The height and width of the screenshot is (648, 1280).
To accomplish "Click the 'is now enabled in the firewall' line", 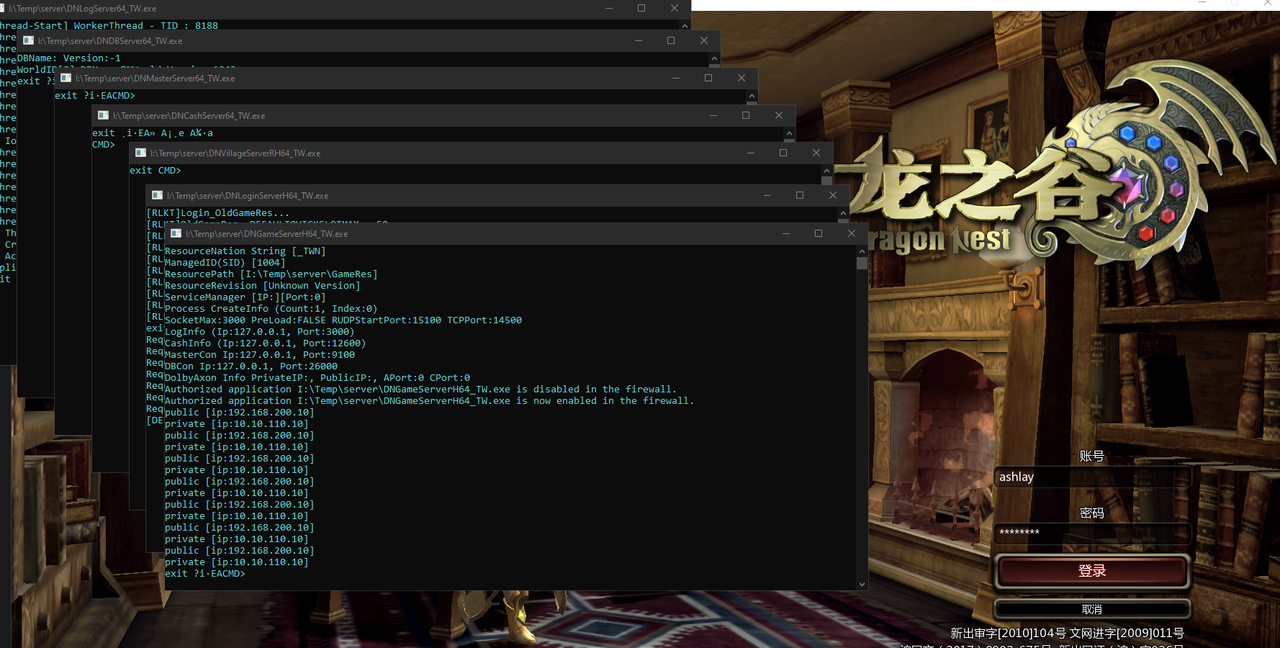I will 429,401.
